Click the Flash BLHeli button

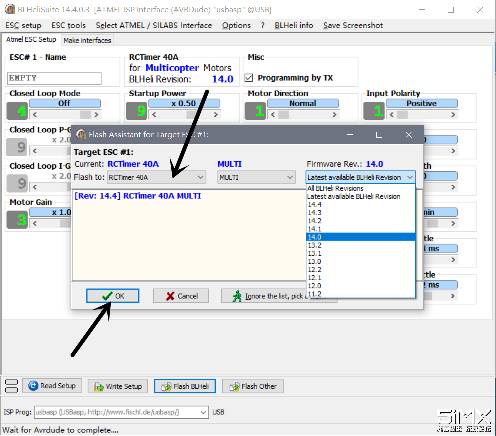(185, 386)
